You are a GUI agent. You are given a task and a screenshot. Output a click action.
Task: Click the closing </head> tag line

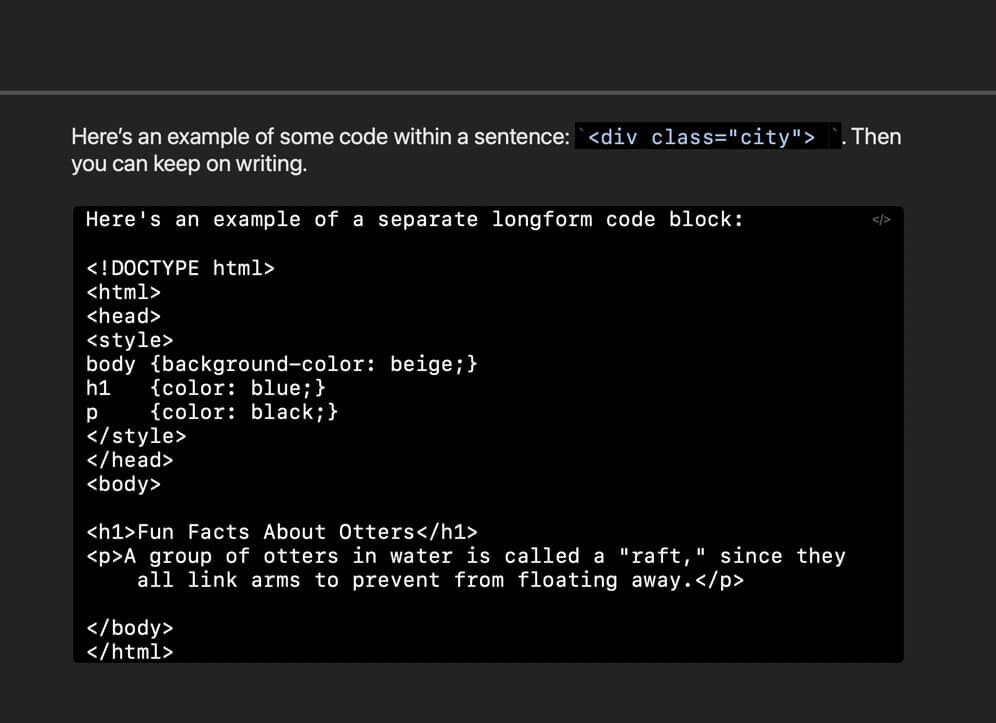pyautogui.click(x=130, y=460)
